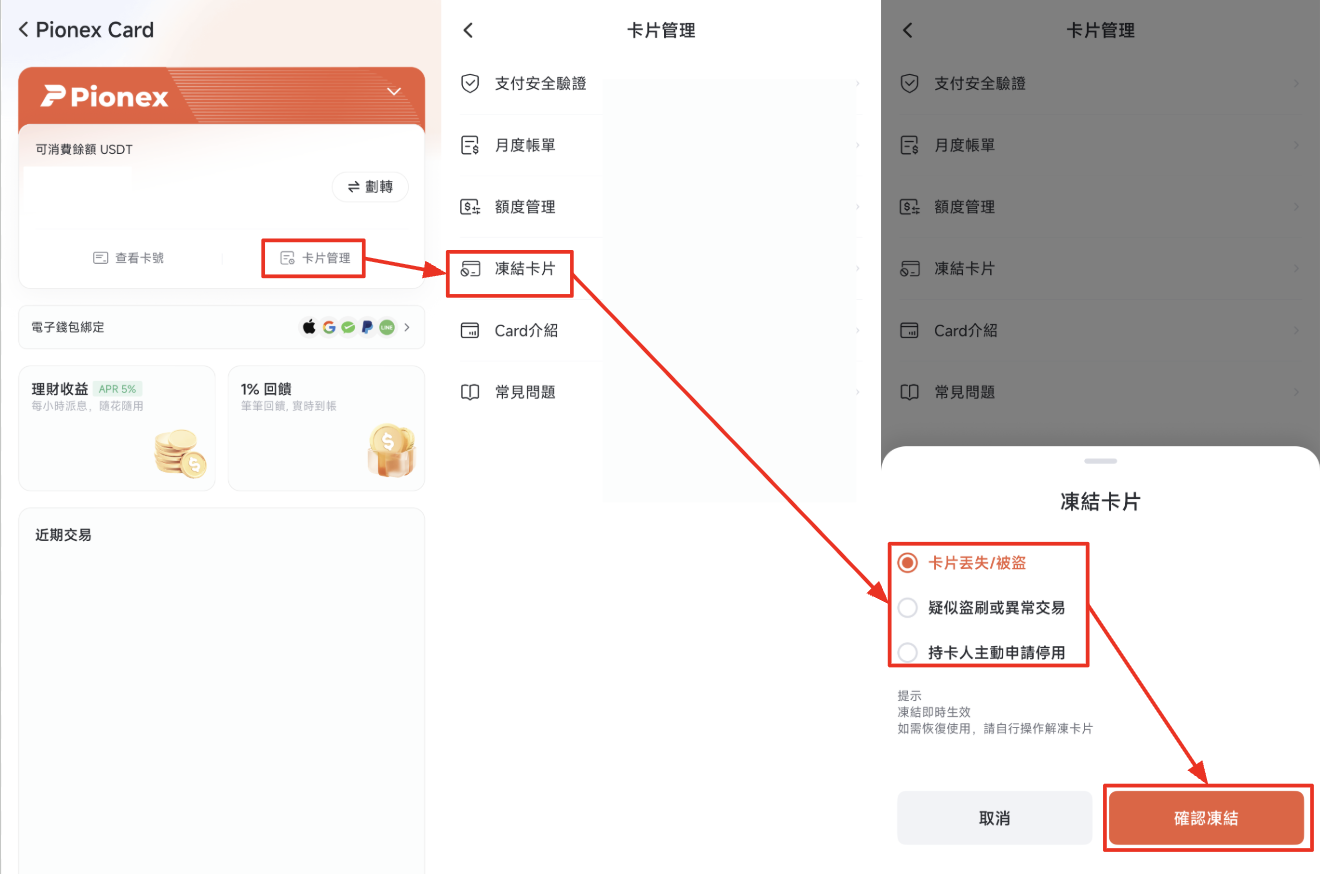Expand the 常見問題 chevron in middle panel
This screenshot has width=1320, height=874.
tap(858, 392)
